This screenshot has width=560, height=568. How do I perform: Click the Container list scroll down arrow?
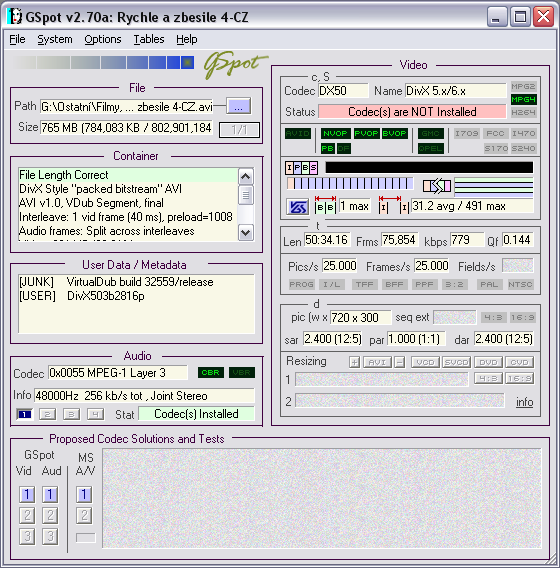coord(246,232)
